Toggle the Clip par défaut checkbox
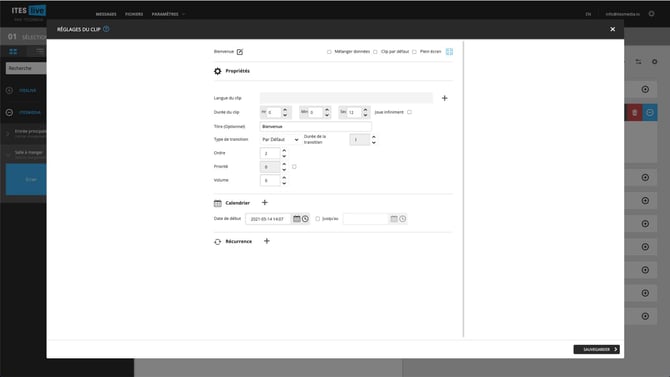The image size is (670, 377). [x=375, y=52]
